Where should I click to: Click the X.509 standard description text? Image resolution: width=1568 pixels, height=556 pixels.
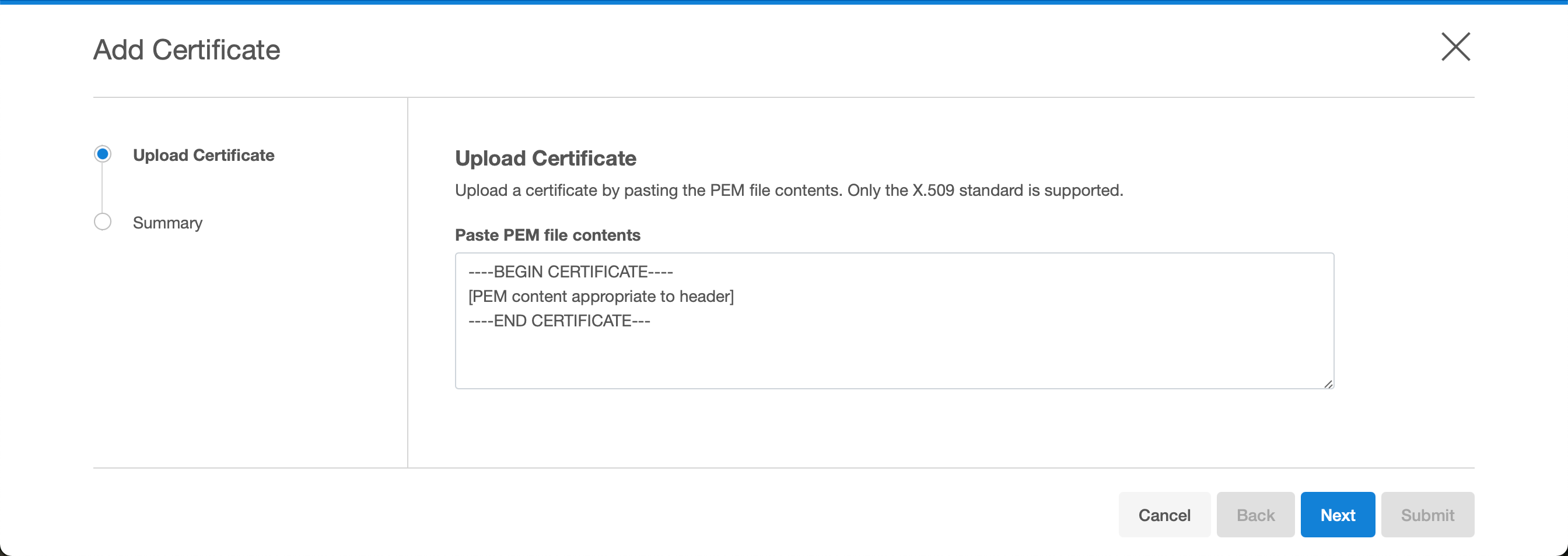[x=789, y=191]
